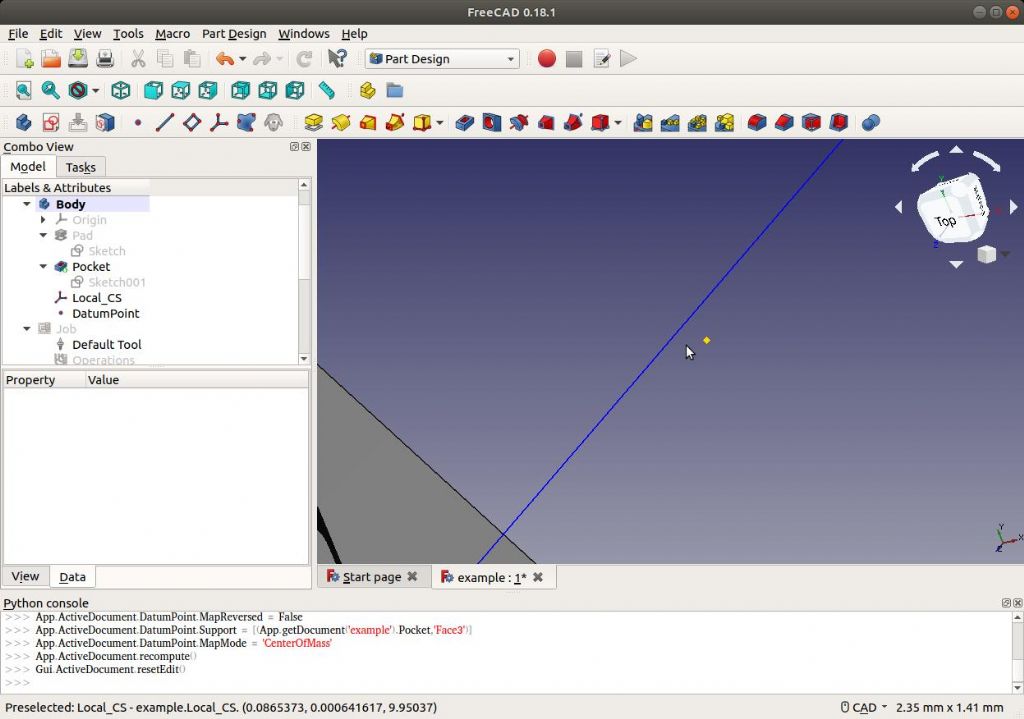Click the Mirrored feature icon

tap(643, 122)
